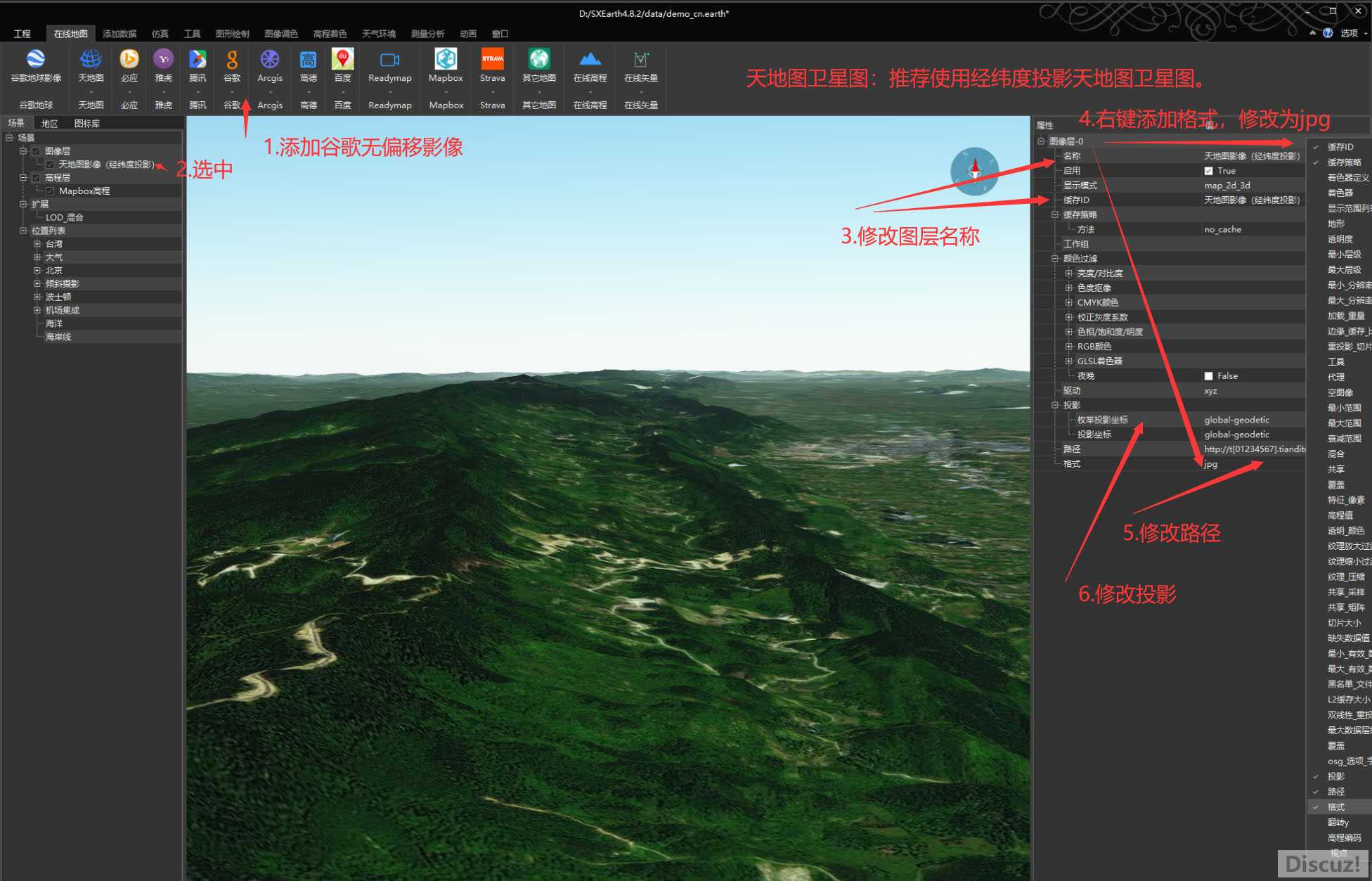Toggle 天地图影像 (经纬度投影) layer checkbox
Viewport: 1372px width, 881px height.
pyautogui.click(x=50, y=165)
